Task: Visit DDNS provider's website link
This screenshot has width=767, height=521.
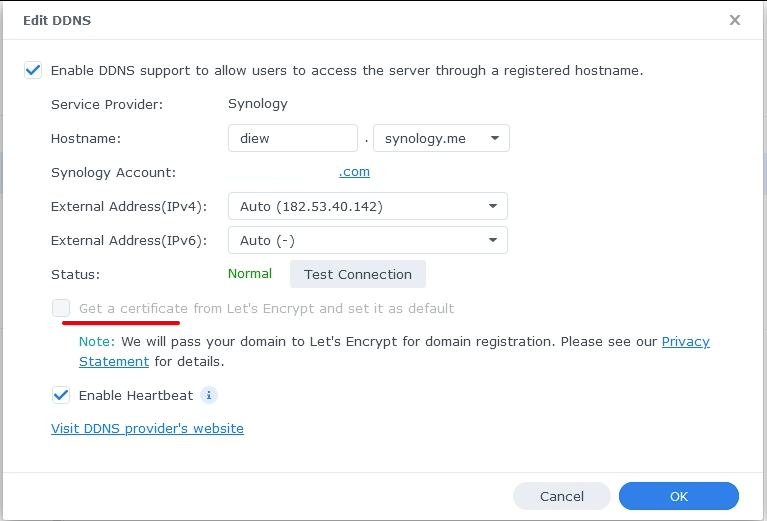Action: (147, 428)
